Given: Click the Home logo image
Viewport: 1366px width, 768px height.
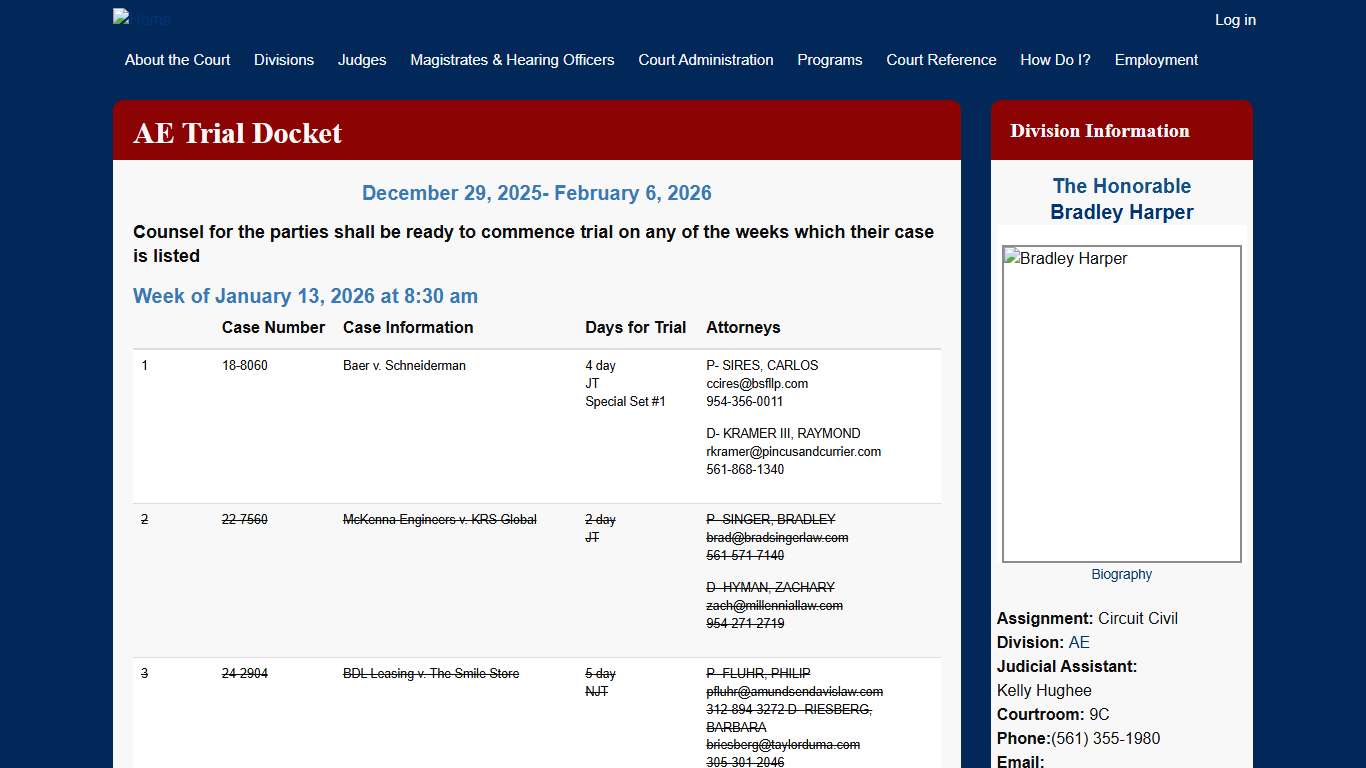Looking at the screenshot, I should [140, 18].
